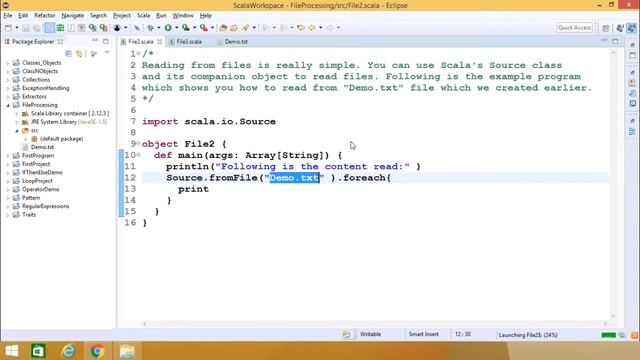Viewport: 640px width, 360px height.
Task: Expand the Scala Library container node
Action: 17,113
